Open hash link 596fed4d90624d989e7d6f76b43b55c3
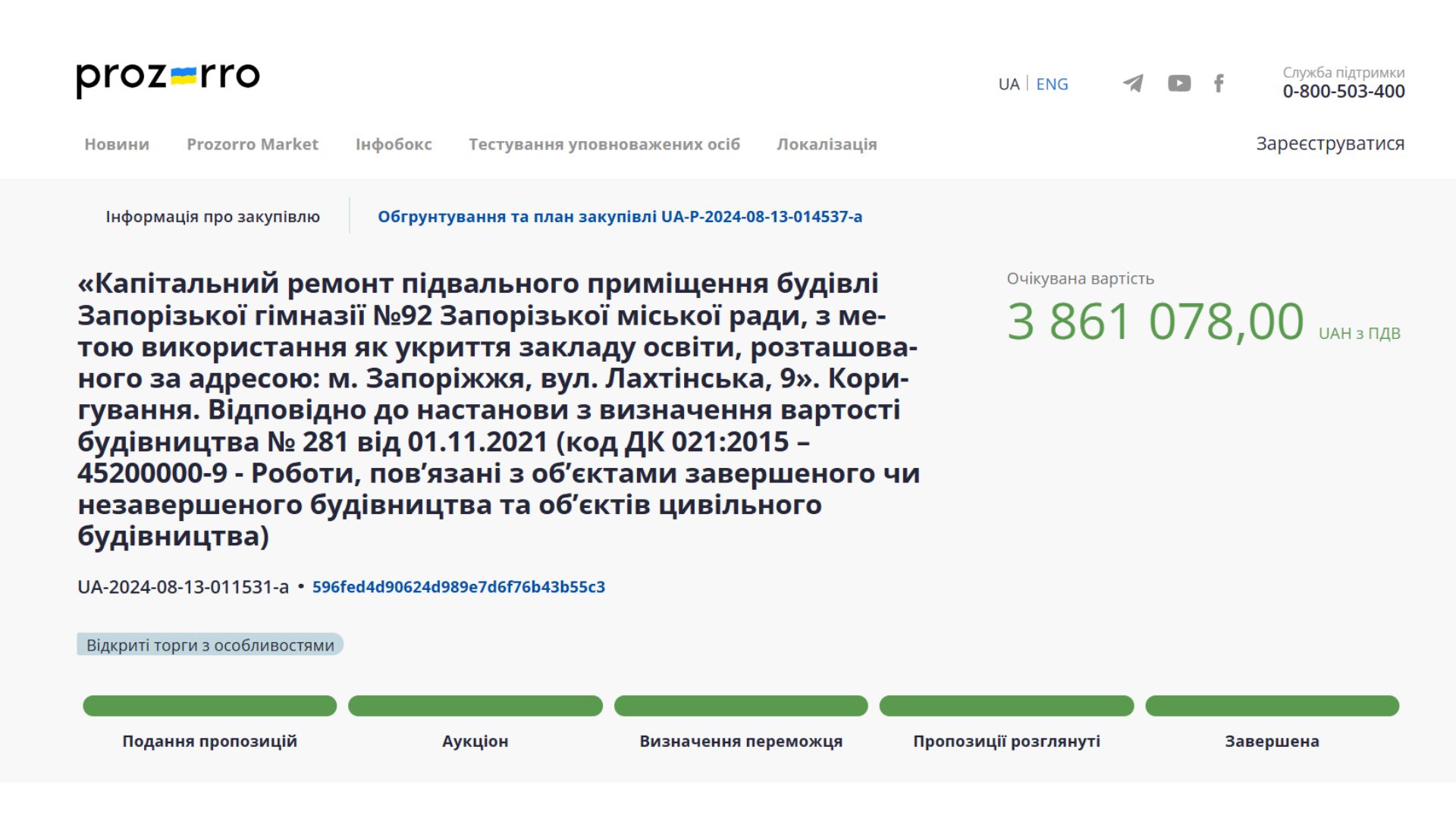Screen dimensions: 1456x819 pos(459,586)
